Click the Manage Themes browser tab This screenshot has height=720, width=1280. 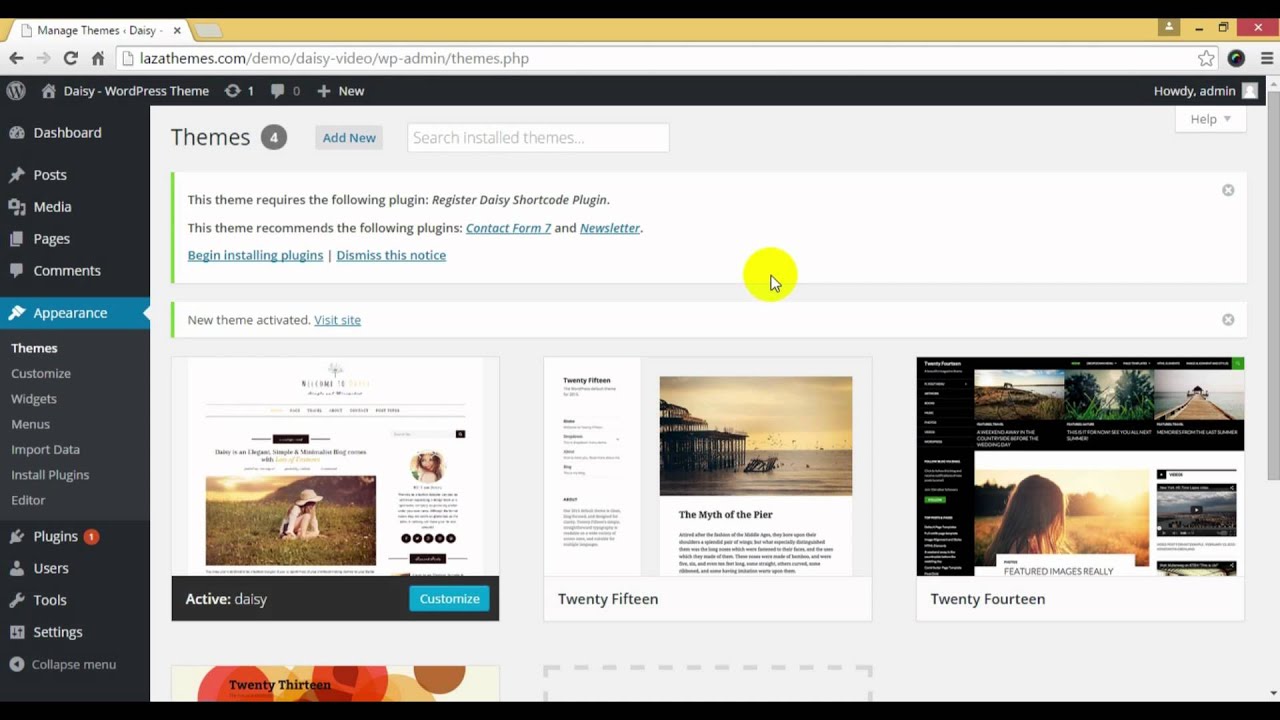coord(98,30)
